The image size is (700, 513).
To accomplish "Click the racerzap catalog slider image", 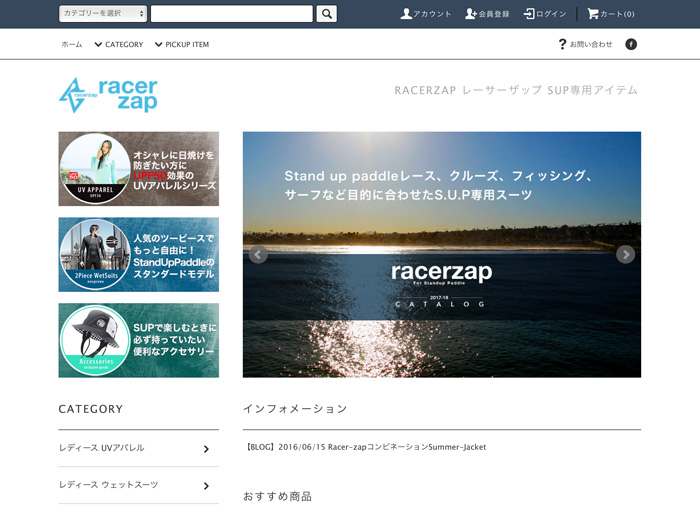I will coord(442,254).
